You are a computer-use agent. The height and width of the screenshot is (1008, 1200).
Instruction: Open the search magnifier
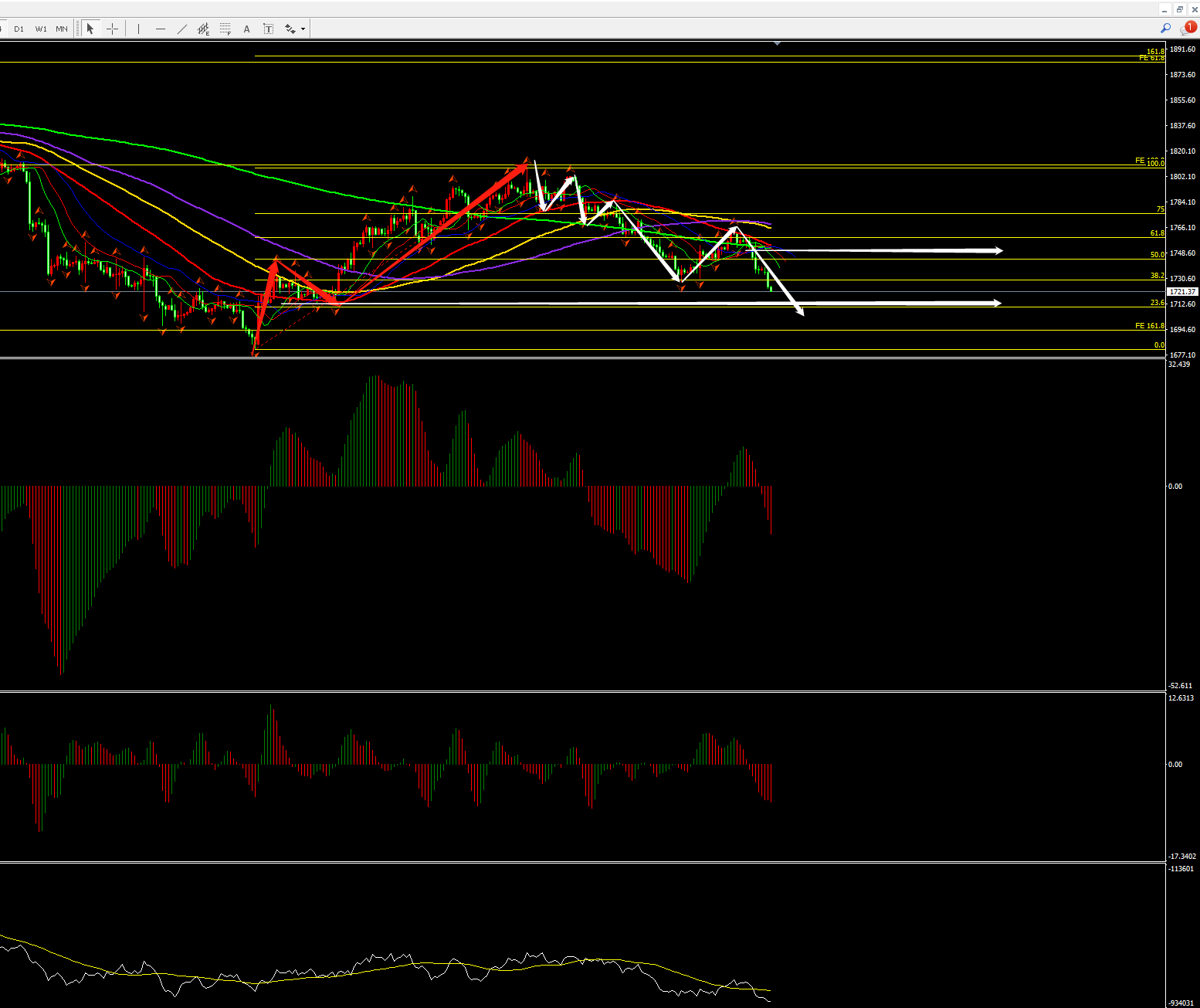click(x=1166, y=29)
